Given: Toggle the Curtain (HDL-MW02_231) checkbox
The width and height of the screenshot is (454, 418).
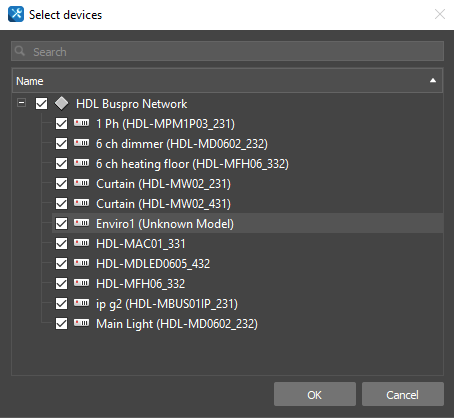Looking at the screenshot, I should coord(61,184).
